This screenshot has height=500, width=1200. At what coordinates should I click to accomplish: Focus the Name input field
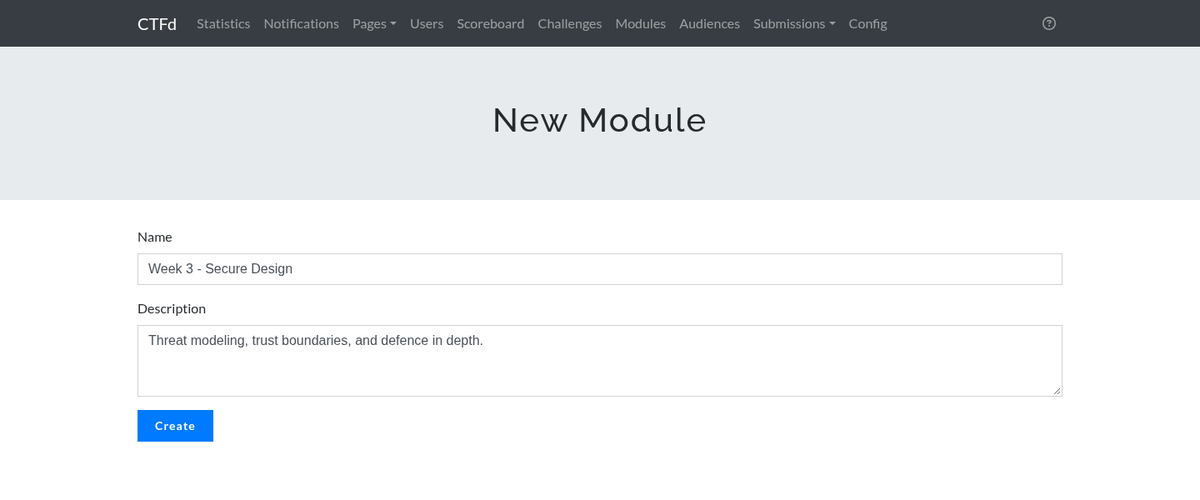coord(599,268)
